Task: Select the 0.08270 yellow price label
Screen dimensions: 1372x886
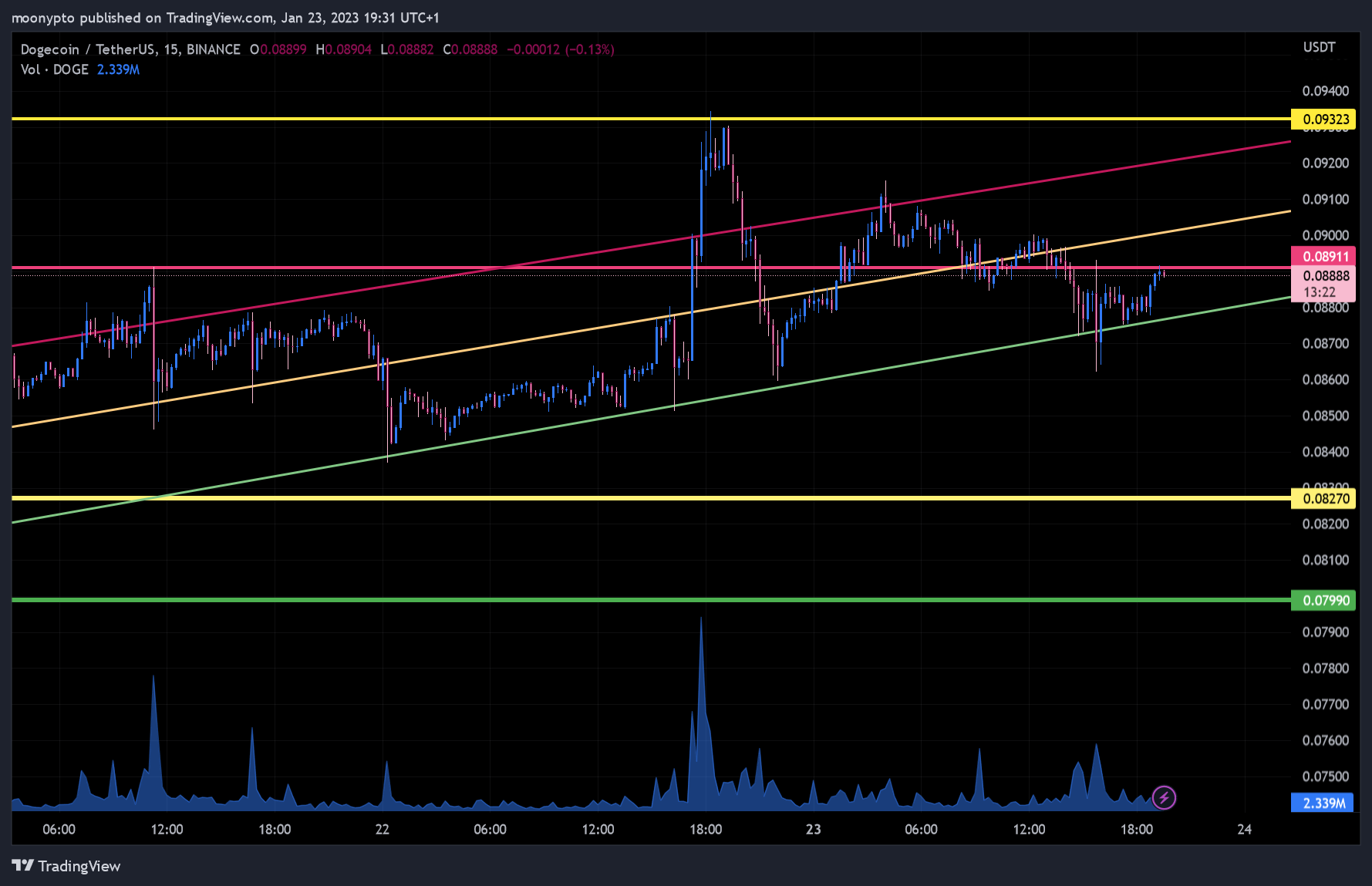Action: click(1323, 498)
